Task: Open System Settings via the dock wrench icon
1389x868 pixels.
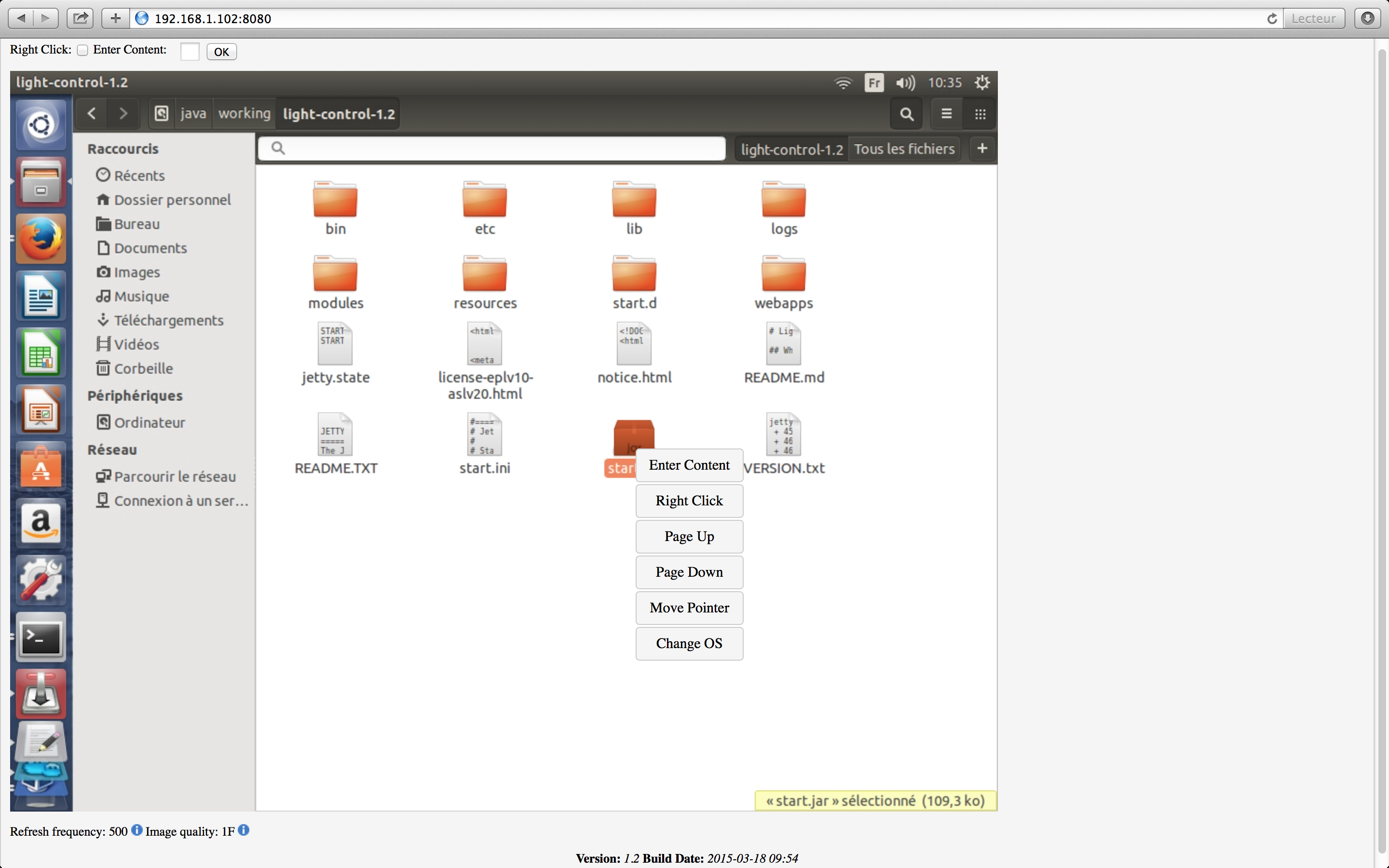Action: (40, 581)
